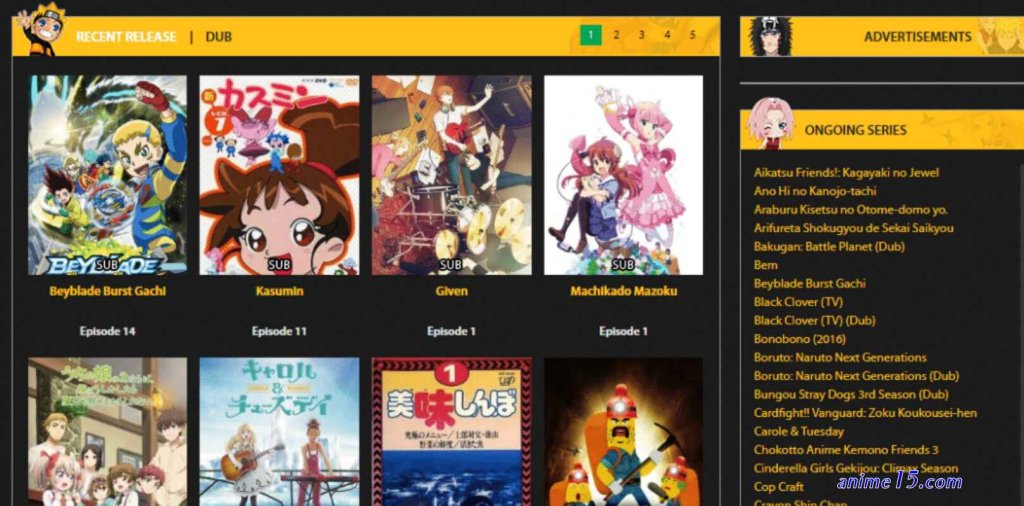
Task: Open the Beyblade Burst Gachi poster thumbnail
Action: tap(107, 175)
